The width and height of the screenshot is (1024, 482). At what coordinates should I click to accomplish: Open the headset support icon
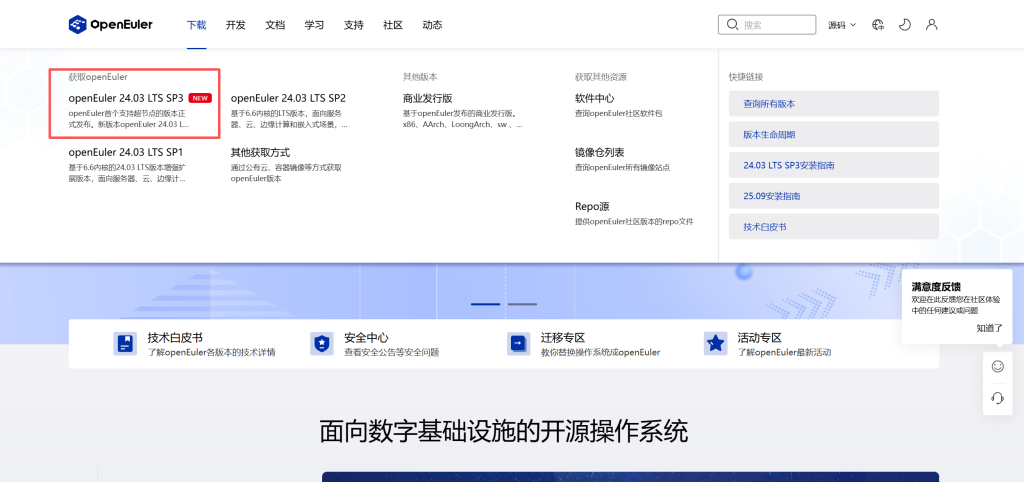pos(997,398)
